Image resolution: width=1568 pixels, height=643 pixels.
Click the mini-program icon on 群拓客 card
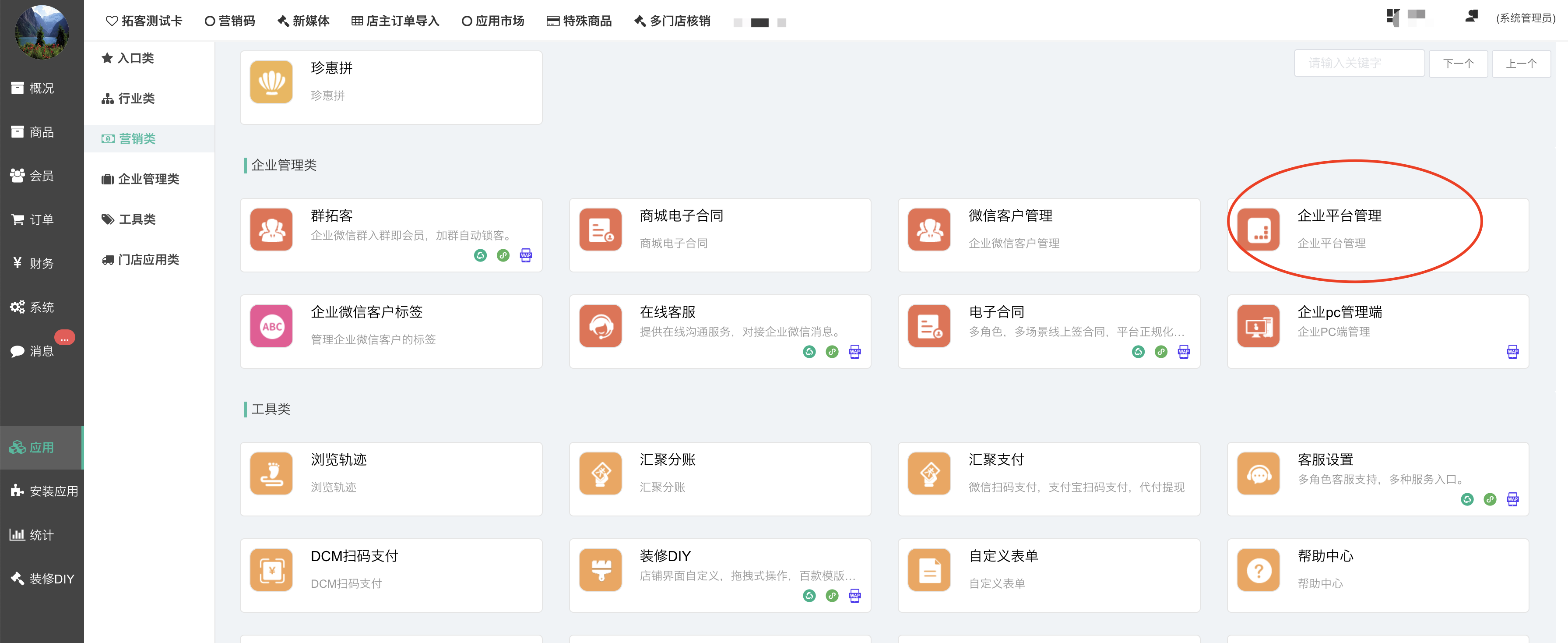tap(503, 255)
